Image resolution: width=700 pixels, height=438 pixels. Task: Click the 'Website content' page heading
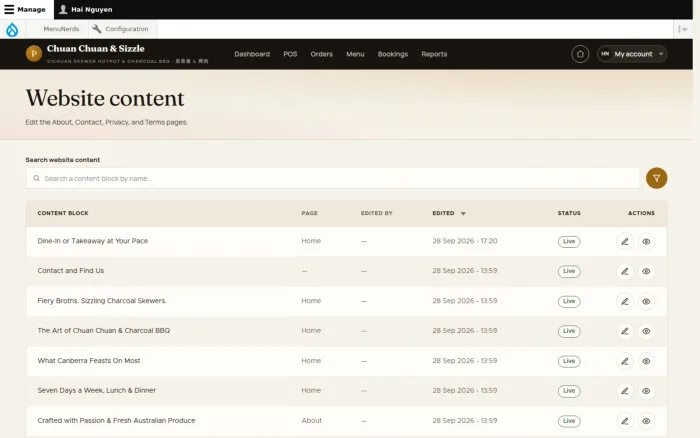(105, 98)
